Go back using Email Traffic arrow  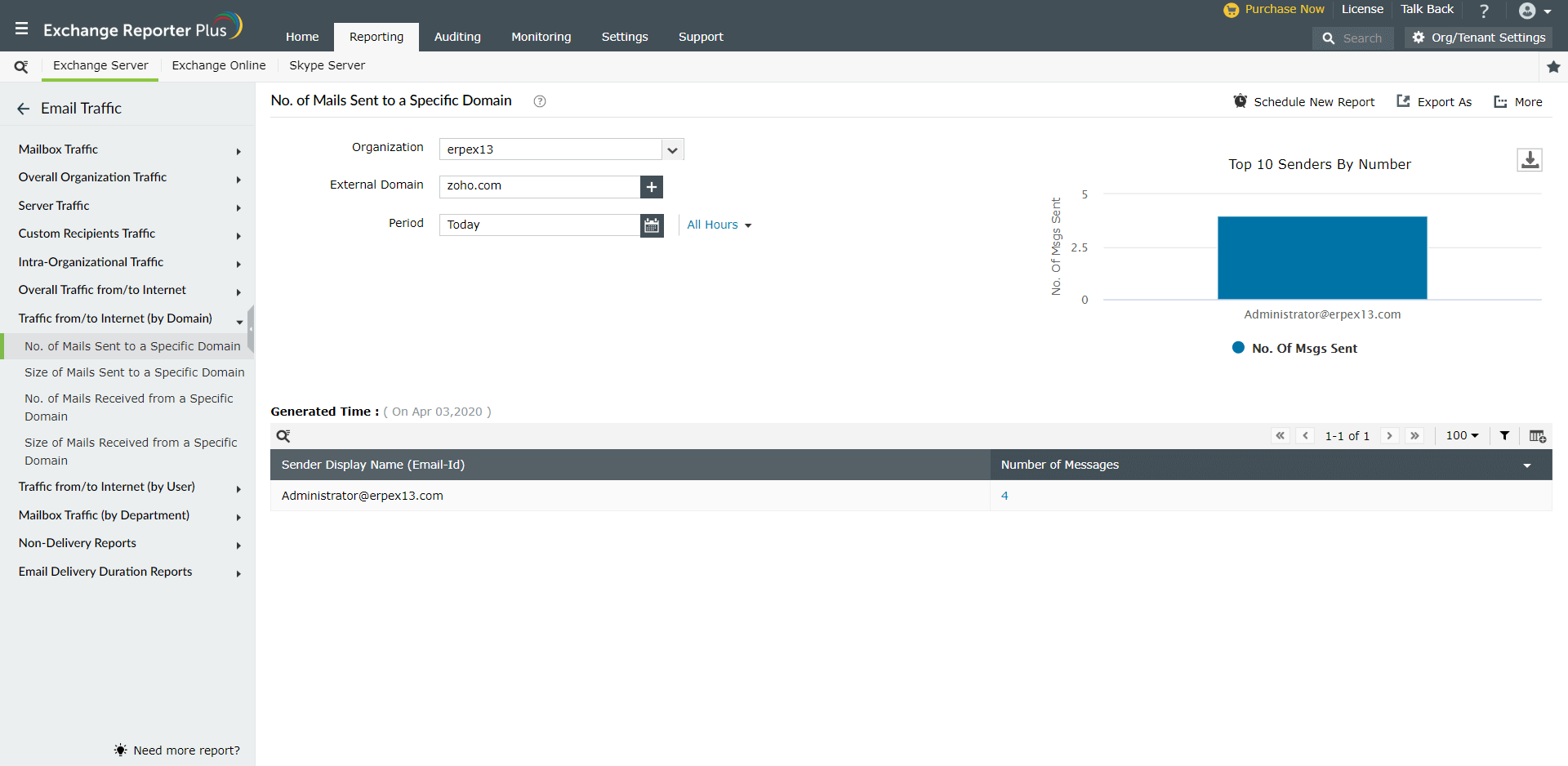point(23,109)
